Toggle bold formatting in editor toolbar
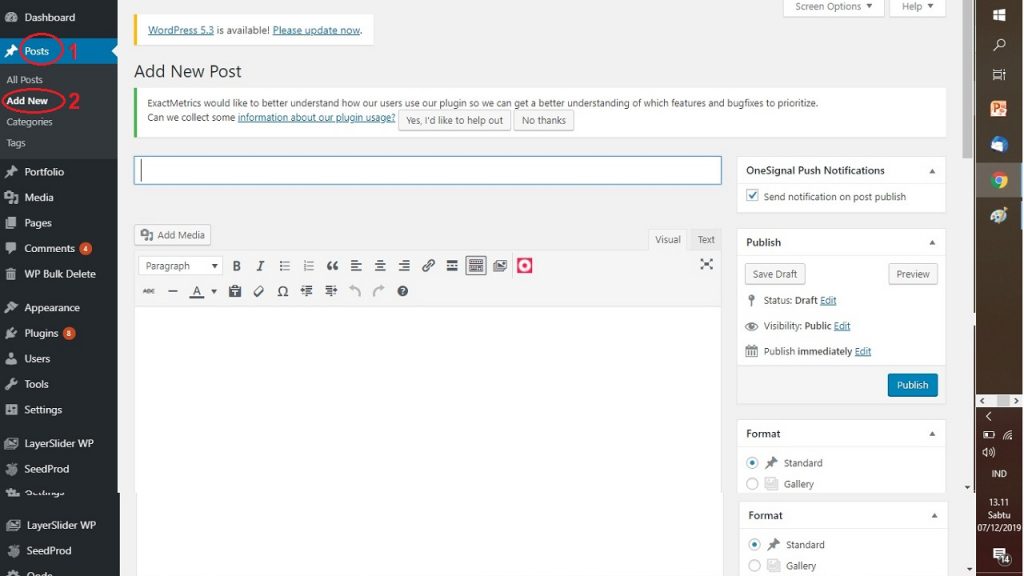The image size is (1024, 576). coord(237,266)
